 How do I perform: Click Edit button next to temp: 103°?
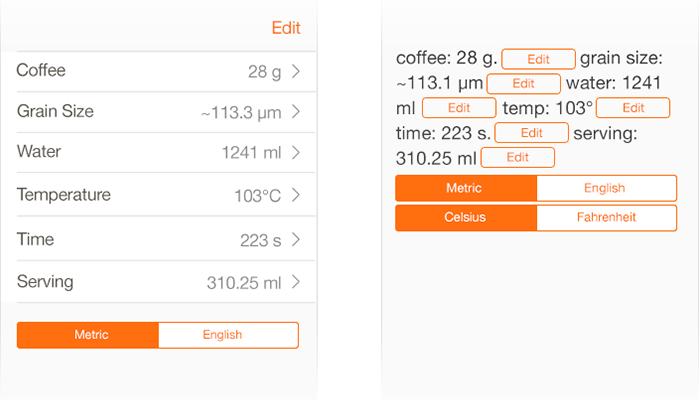tap(632, 108)
